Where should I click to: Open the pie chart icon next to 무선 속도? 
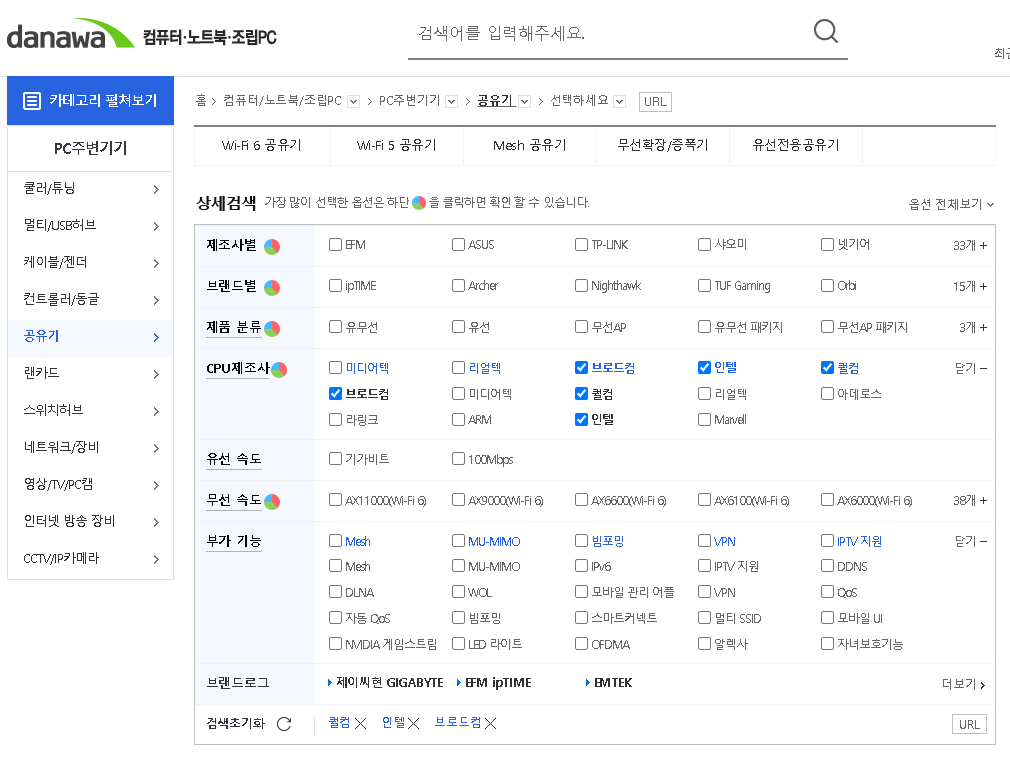pyautogui.click(x=272, y=501)
